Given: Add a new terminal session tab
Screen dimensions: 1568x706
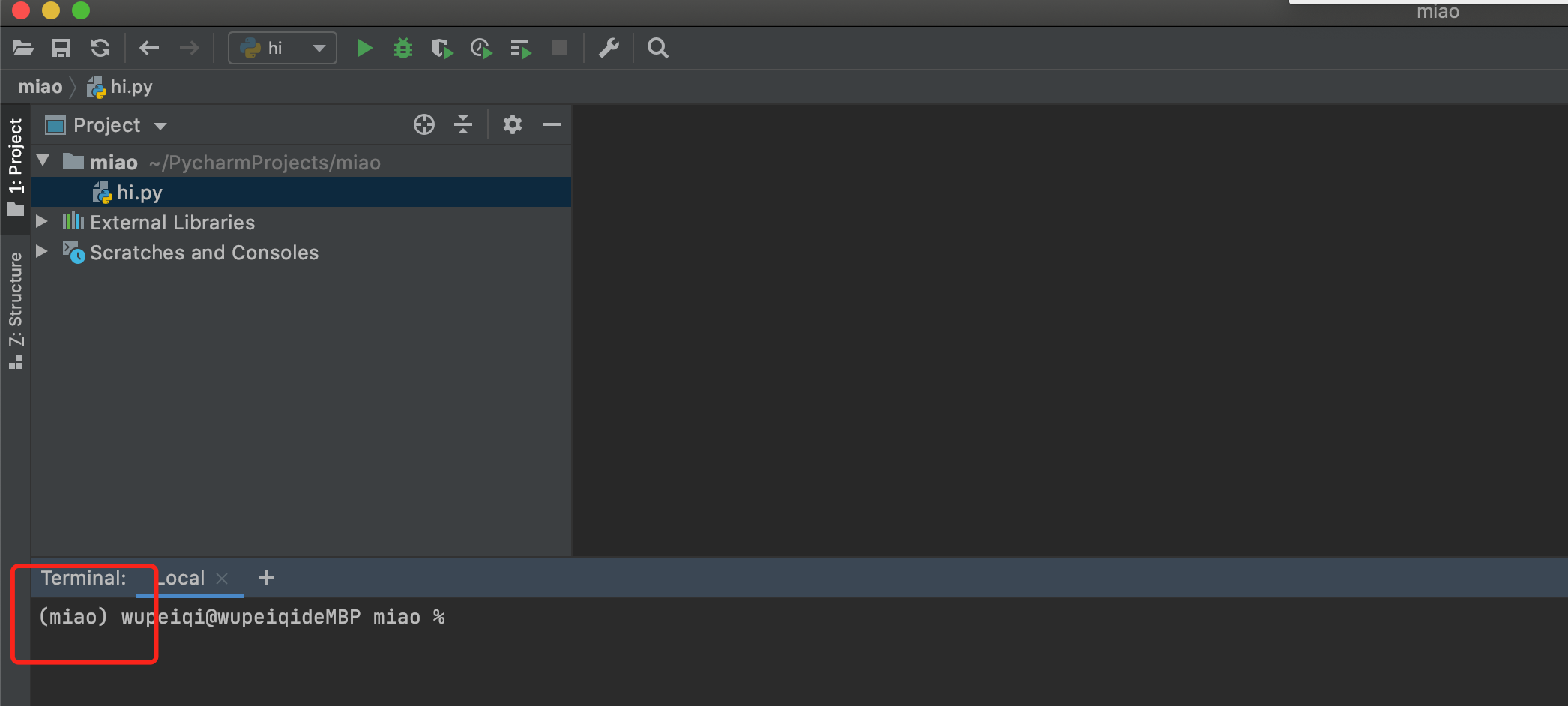Looking at the screenshot, I should point(267,577).
